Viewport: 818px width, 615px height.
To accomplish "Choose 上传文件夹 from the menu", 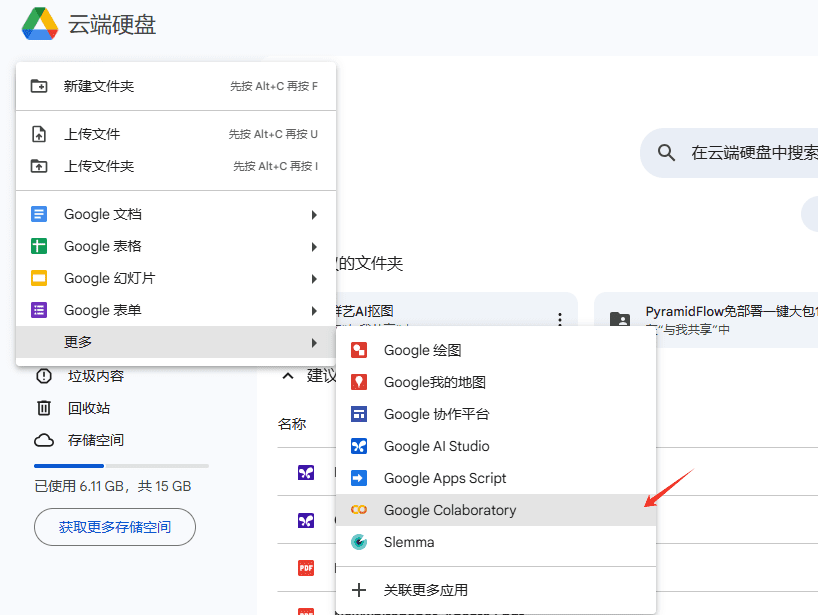I will tap(176, 166).
